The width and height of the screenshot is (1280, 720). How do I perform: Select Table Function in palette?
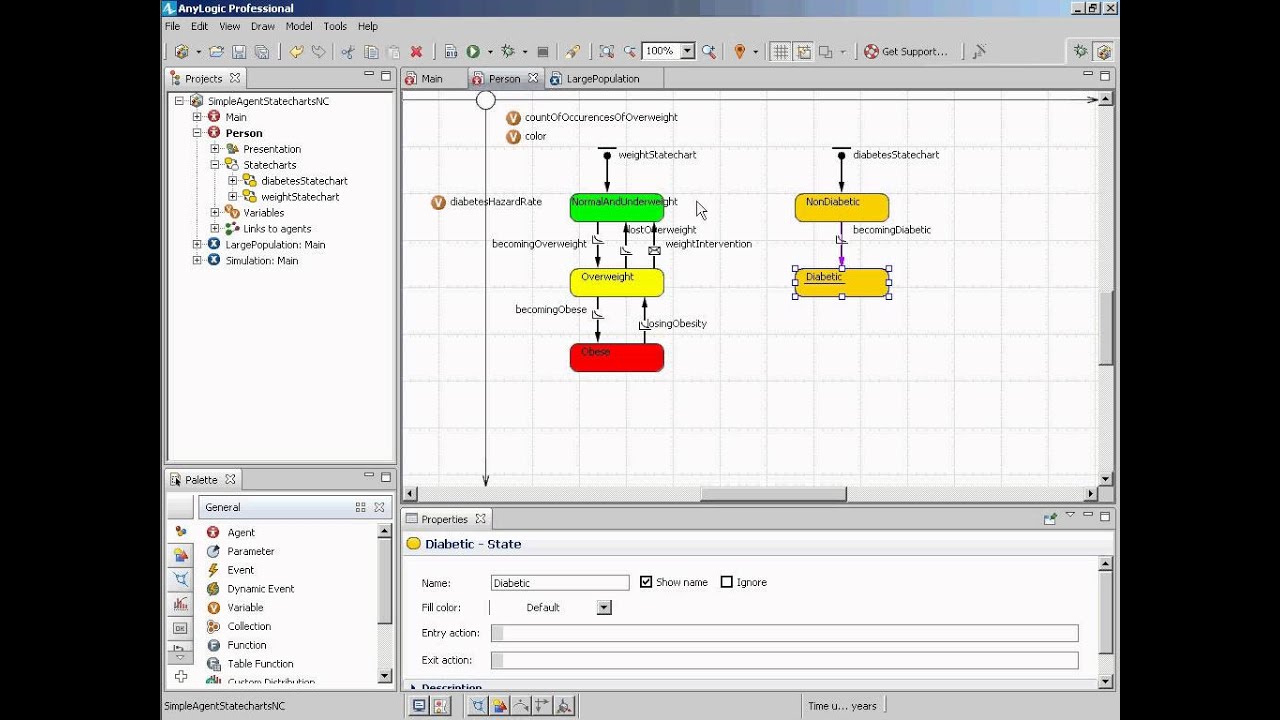260,664
